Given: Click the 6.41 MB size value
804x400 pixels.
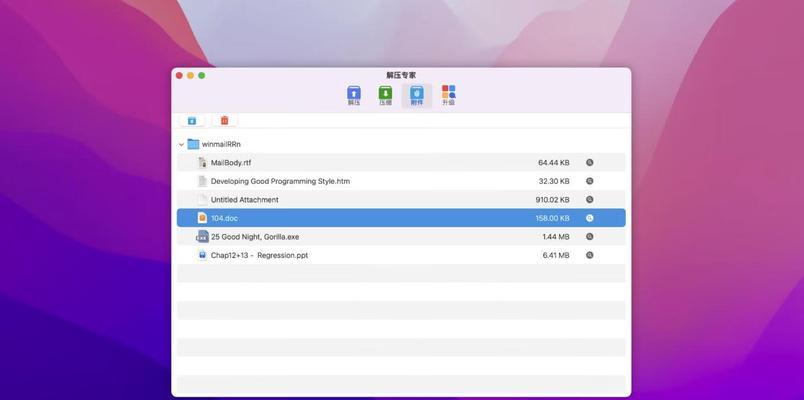Looking at the screenshot, I should (x=556, y=255).
